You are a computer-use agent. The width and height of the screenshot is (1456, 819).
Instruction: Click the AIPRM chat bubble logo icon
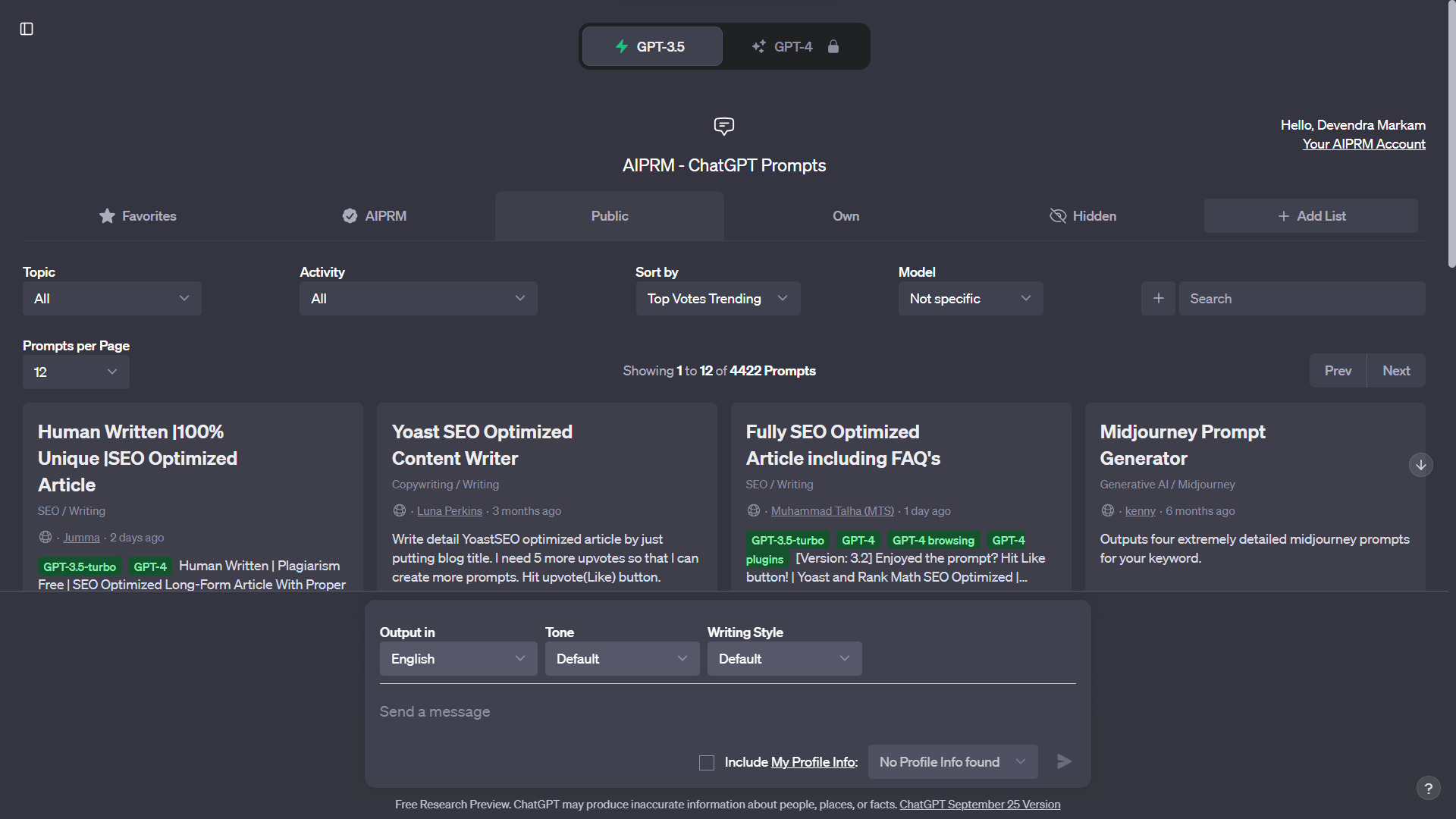pos(724,126)
